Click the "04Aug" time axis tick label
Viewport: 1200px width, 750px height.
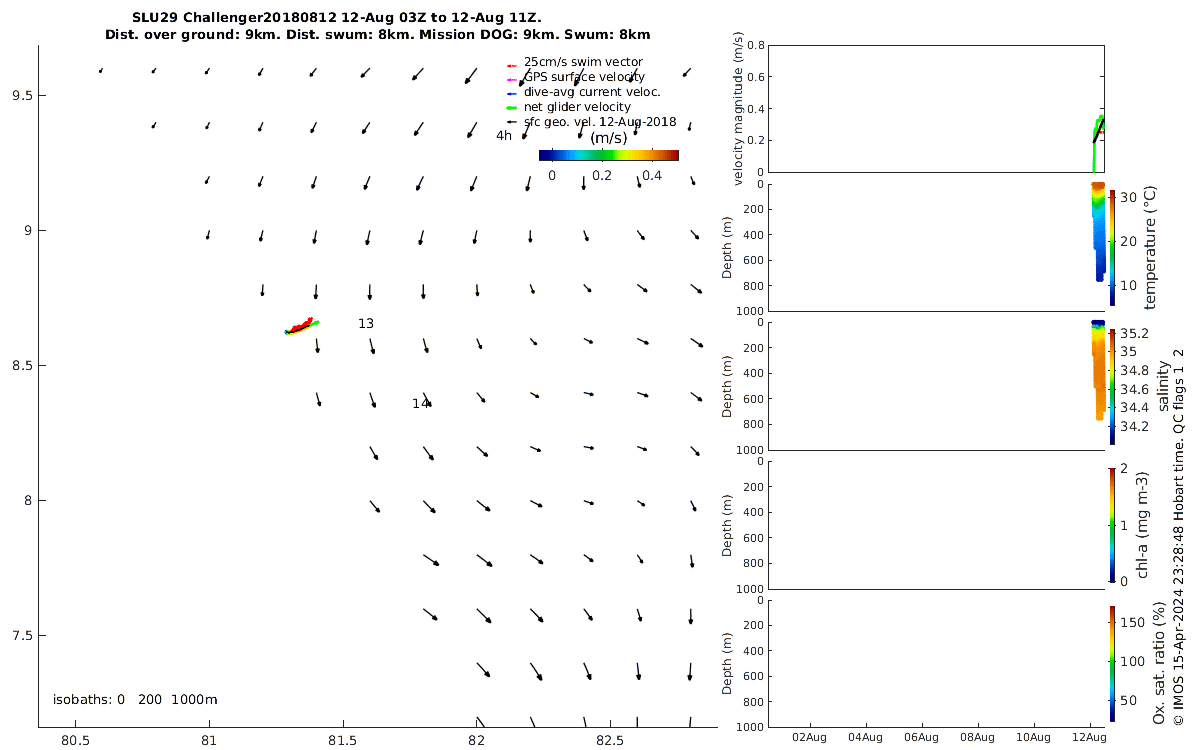(x=864, y=738)
